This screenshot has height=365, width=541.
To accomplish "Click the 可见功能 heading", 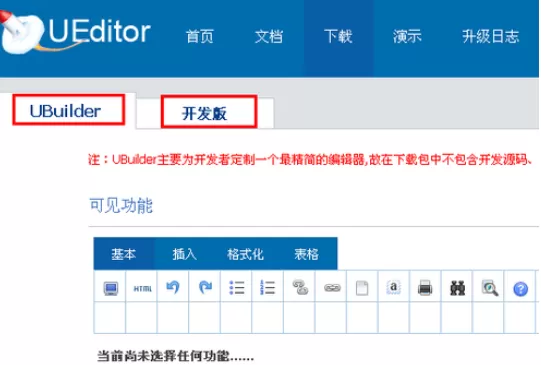I will (x=121, y=206).
